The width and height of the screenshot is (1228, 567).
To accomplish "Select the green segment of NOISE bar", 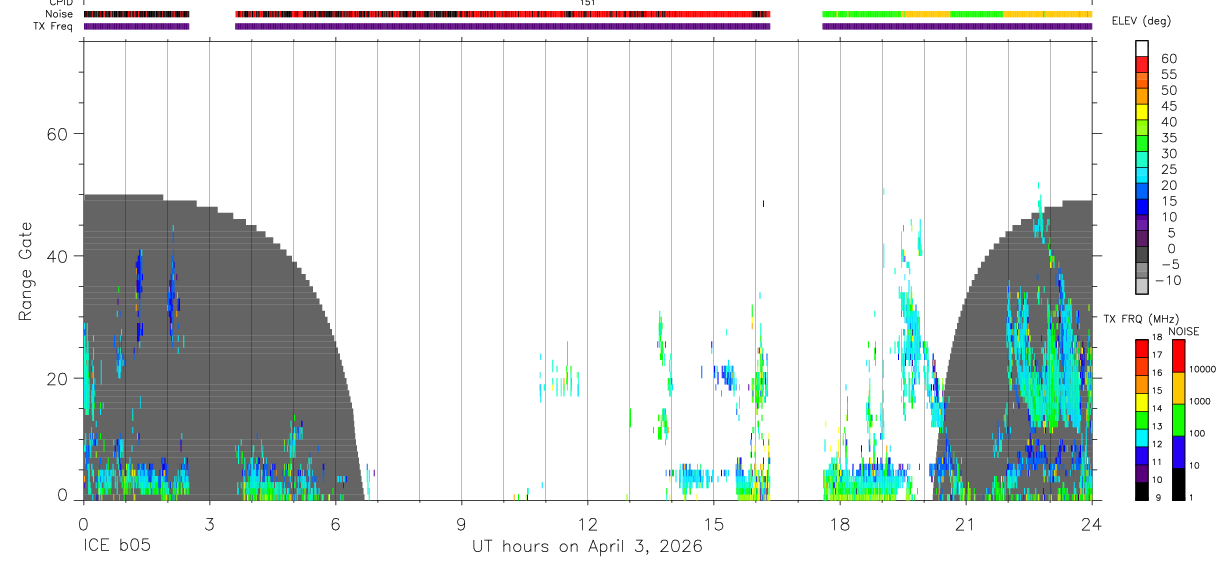I will (x=1178, y=419).
